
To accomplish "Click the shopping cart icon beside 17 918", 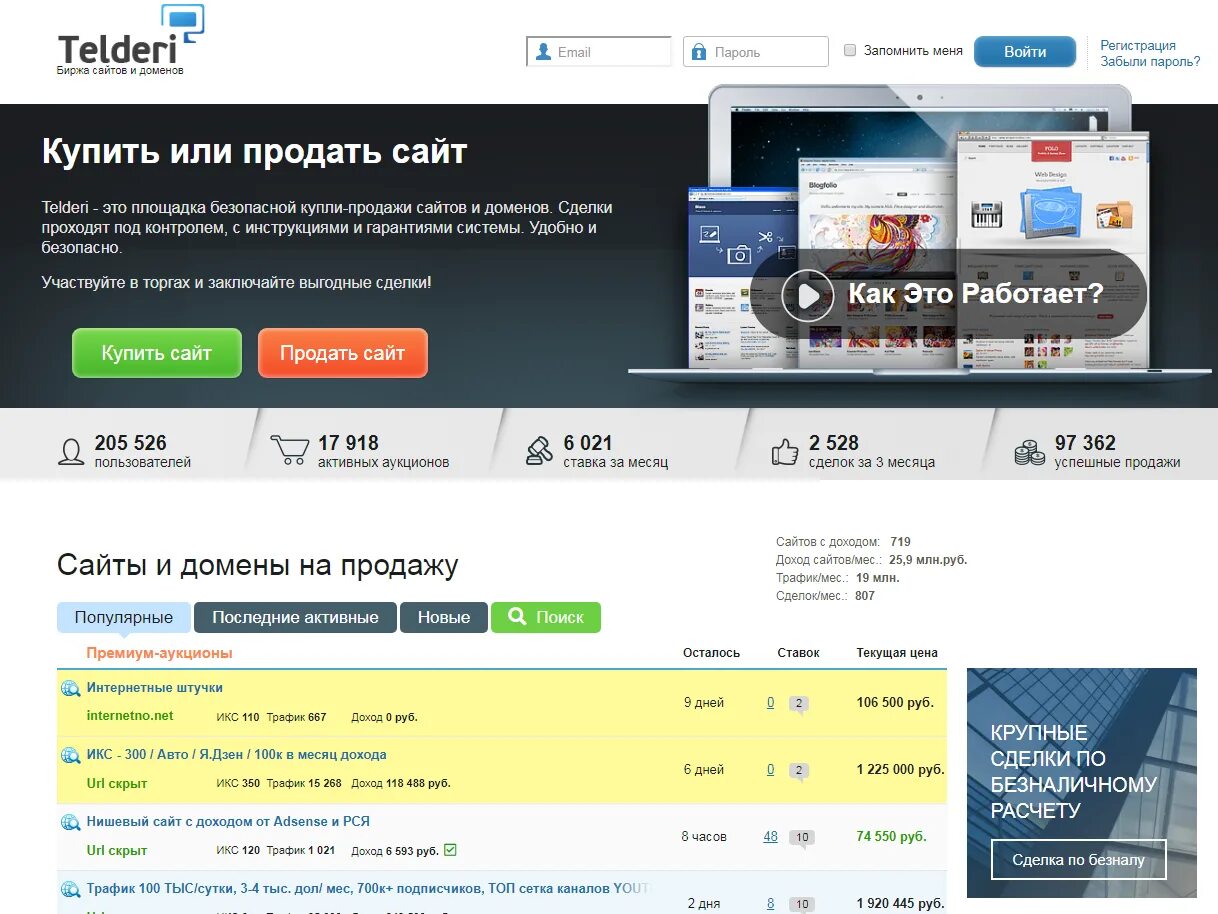I will pos(289,451).
